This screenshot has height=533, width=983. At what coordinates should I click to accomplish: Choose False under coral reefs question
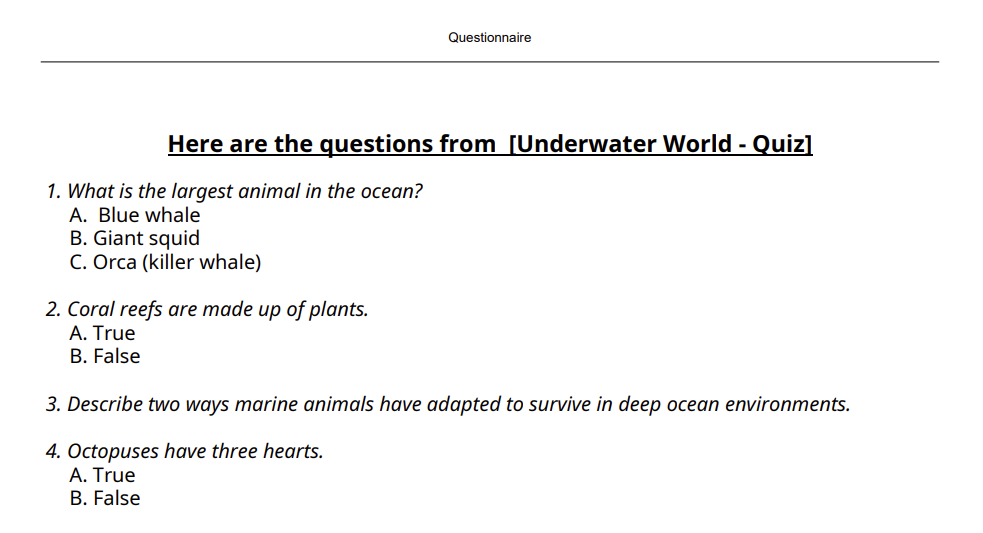click(105, 356)
